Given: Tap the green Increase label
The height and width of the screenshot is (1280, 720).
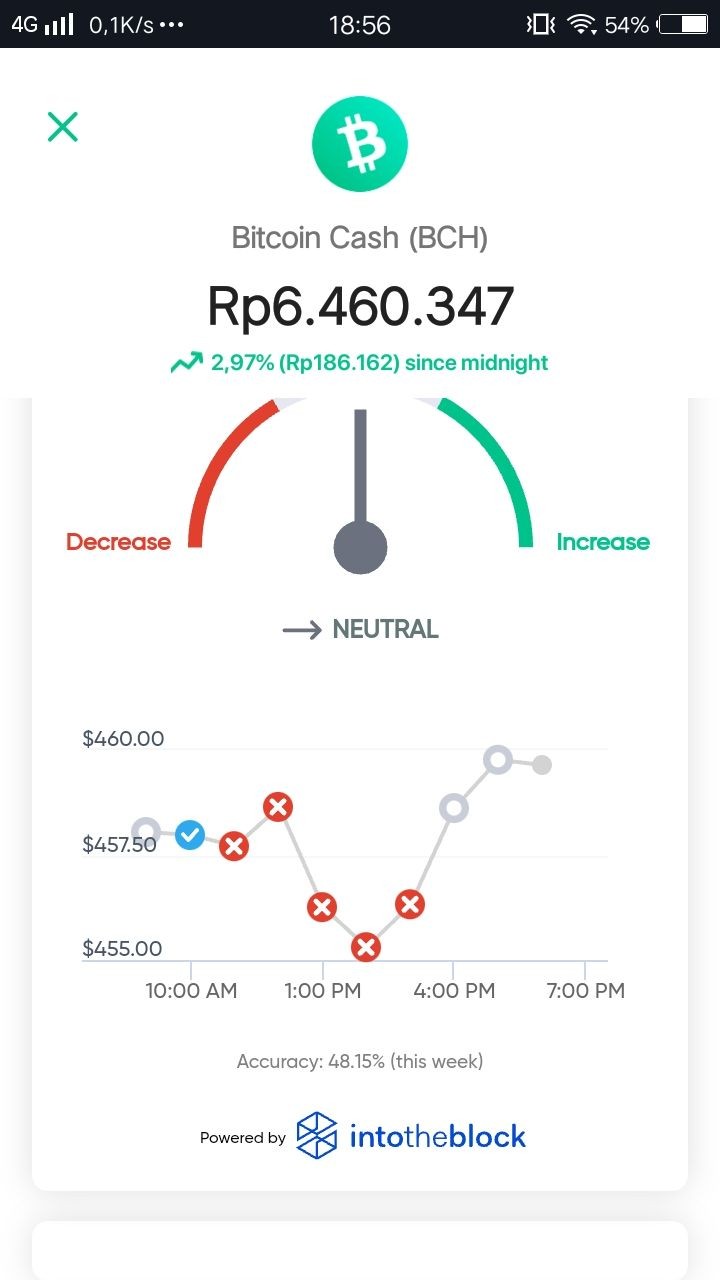Looking at the screenshot, I should pyautogui.click(x=603, y=542).
